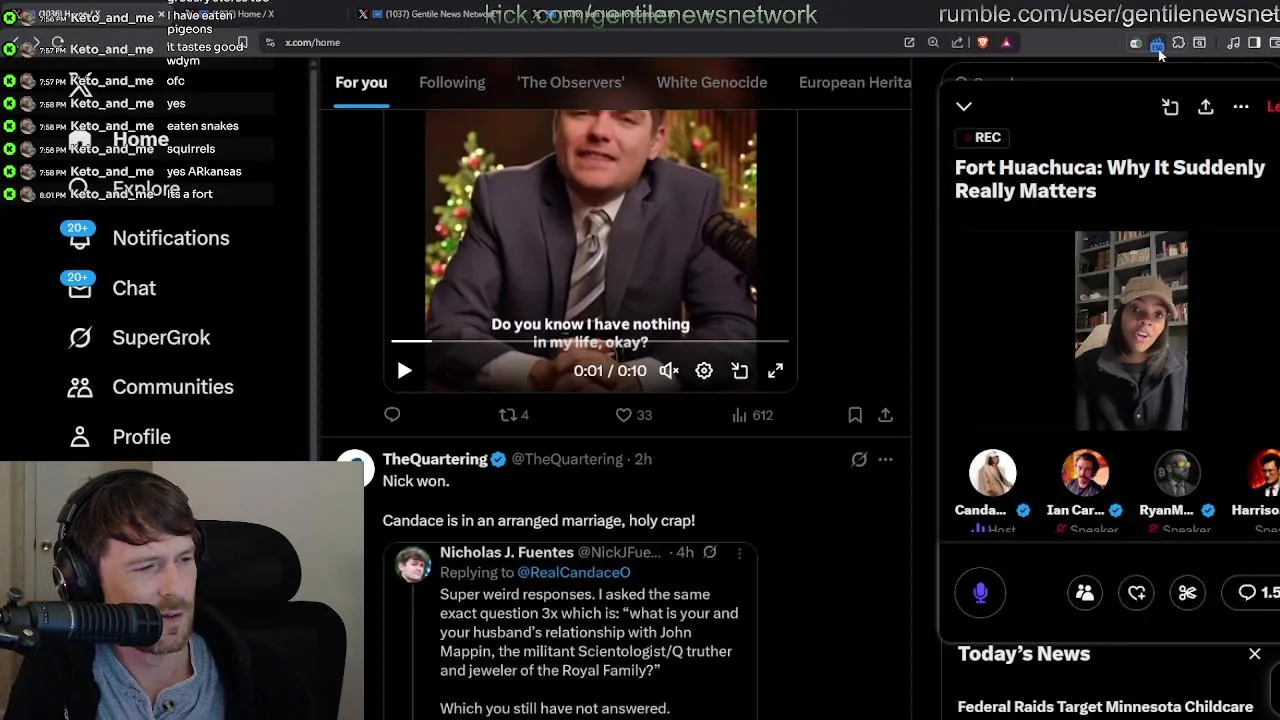The image size is (1280, 720).
Task: Click the Leave button in Space
Action: pos(1273,107)
